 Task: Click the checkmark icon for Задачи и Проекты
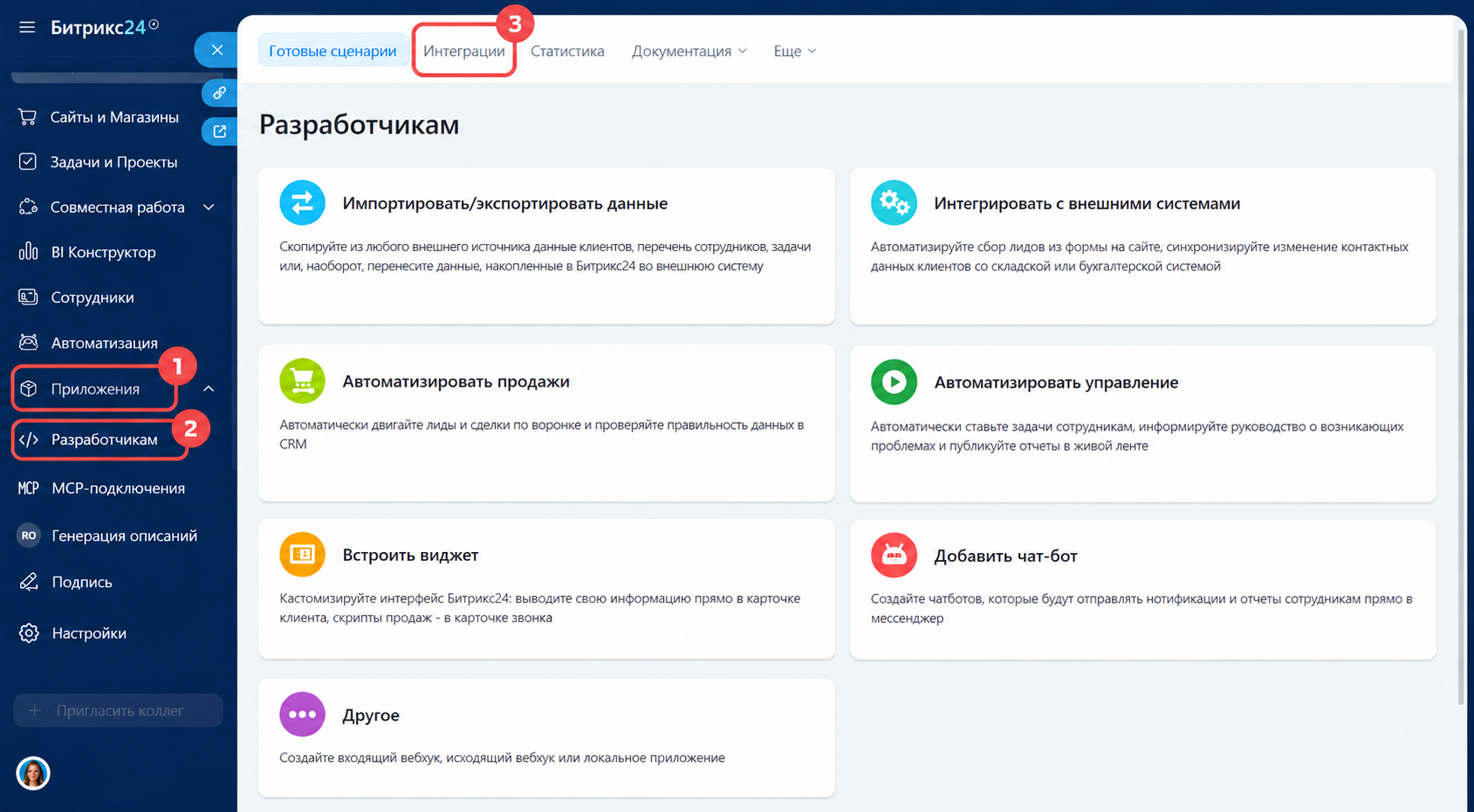28,161
